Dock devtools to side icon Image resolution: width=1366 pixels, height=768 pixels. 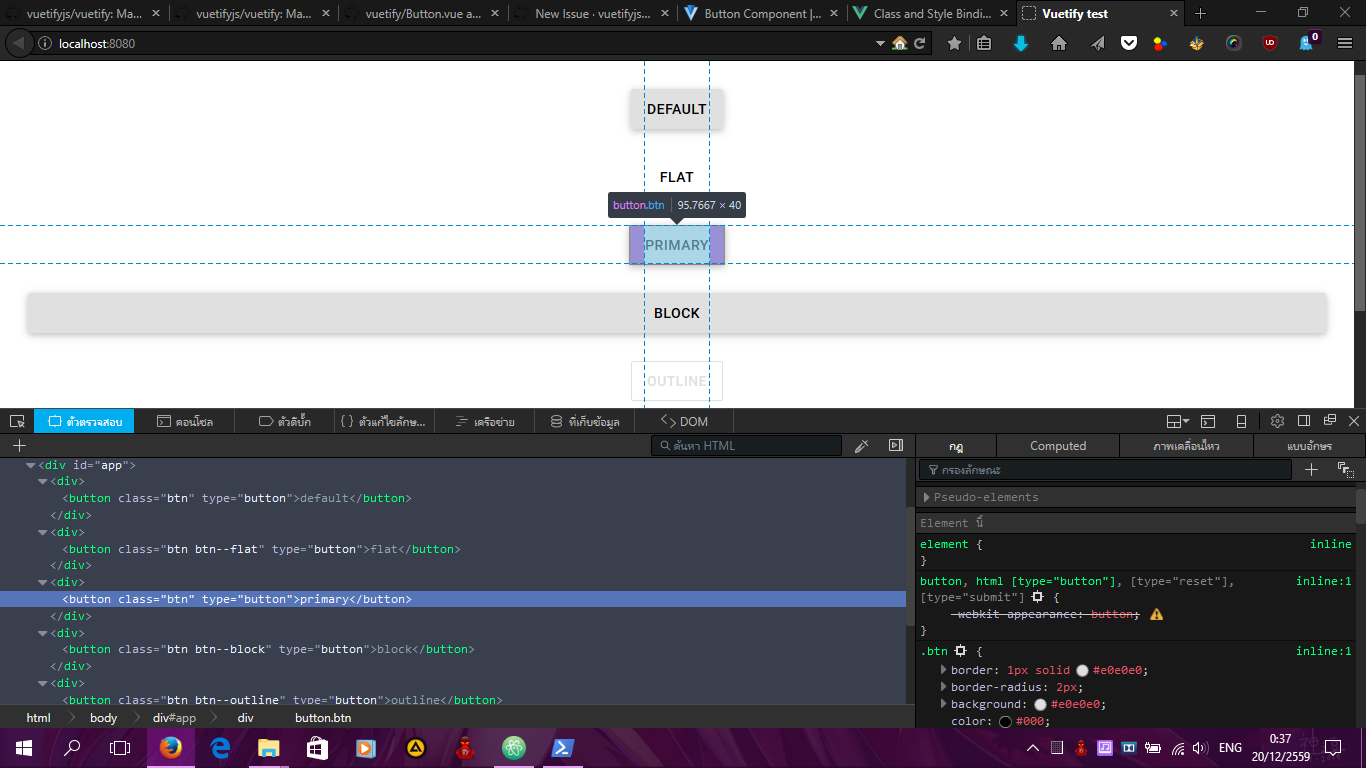coord(1304,421)
